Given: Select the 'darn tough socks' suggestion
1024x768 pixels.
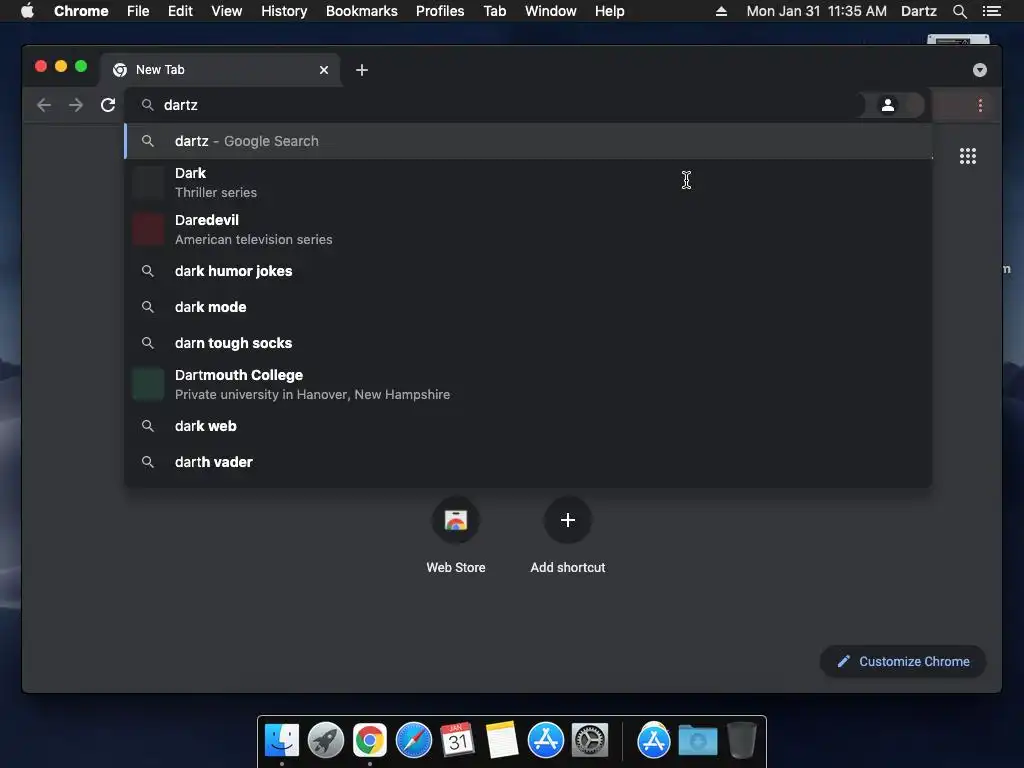Looking at the screenshot, I should tap(528, 343).
